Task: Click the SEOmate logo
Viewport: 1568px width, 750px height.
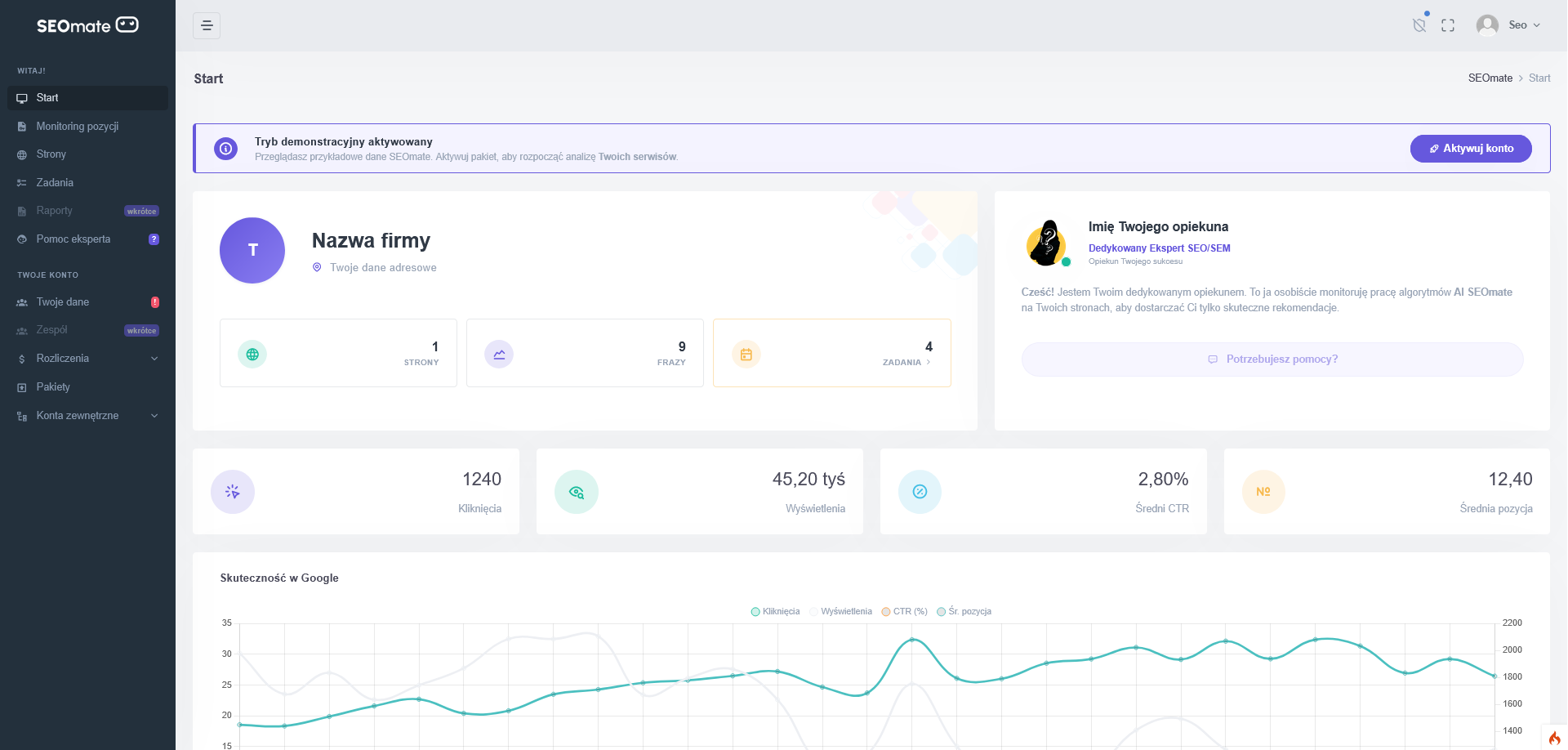Action: pyautogui.click(x=87, y=25)
